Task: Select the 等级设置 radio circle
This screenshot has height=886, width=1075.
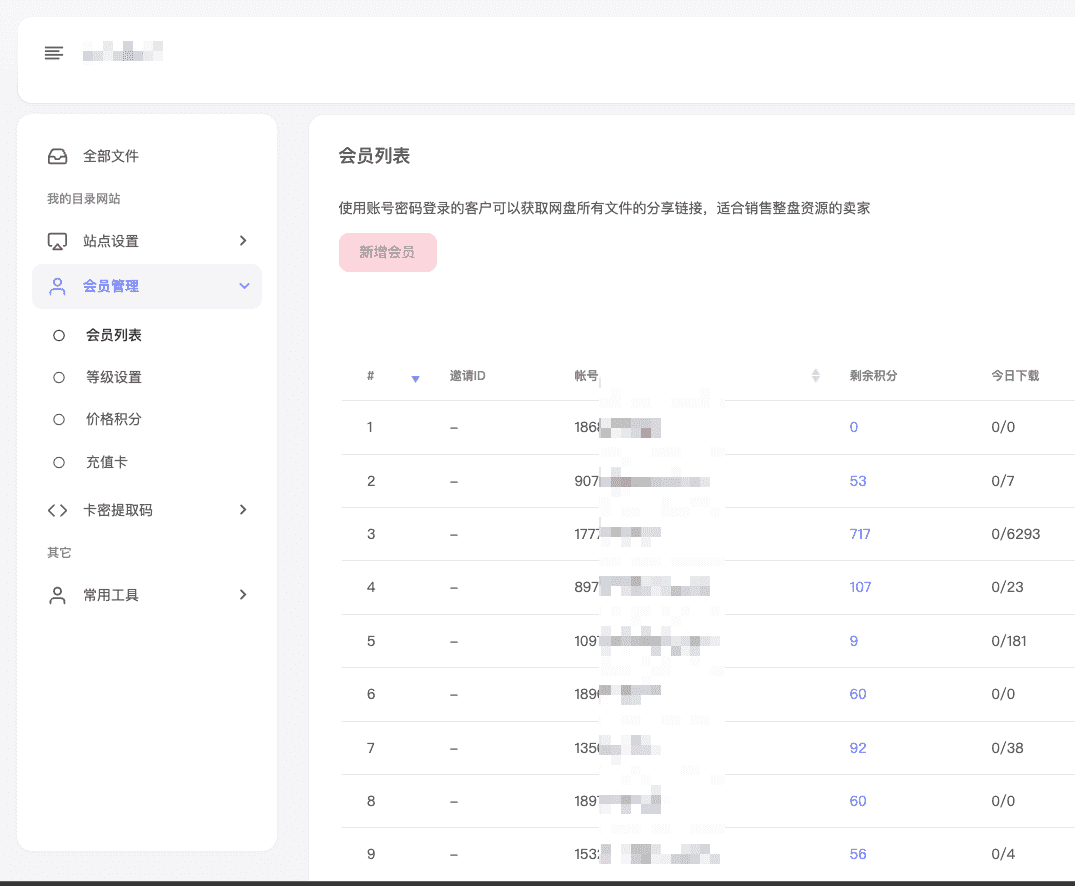Action: click(x=59, y=378)
